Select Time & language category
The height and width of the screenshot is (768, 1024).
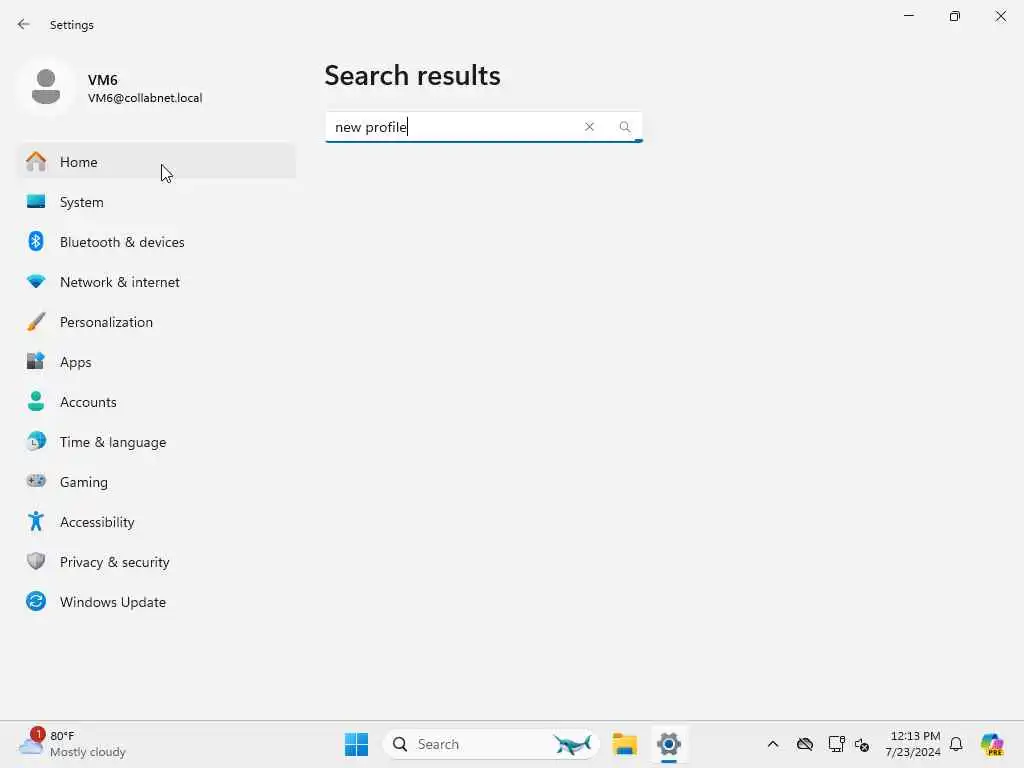coord(157,441)
